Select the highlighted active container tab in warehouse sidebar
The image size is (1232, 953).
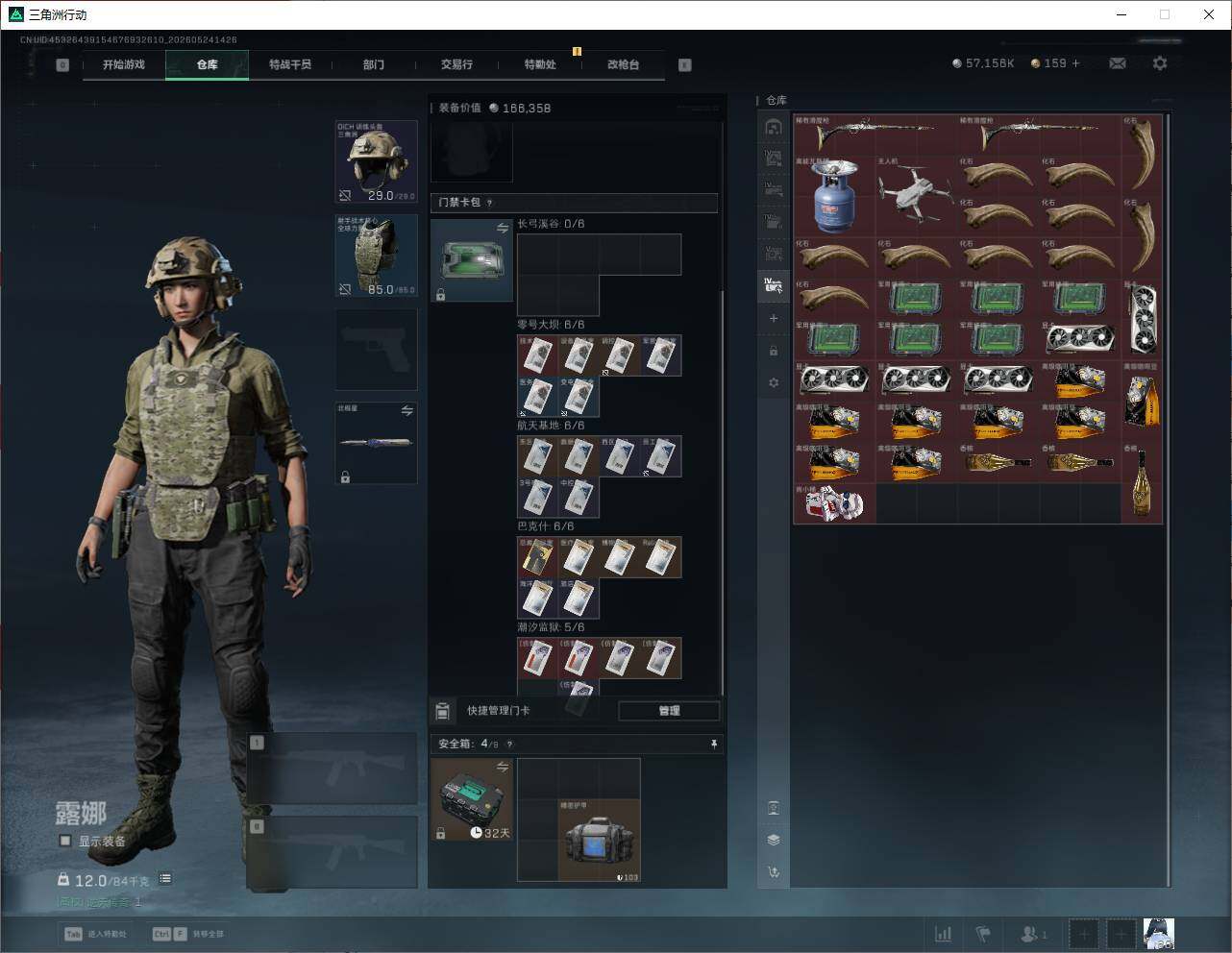pos(774,284)
